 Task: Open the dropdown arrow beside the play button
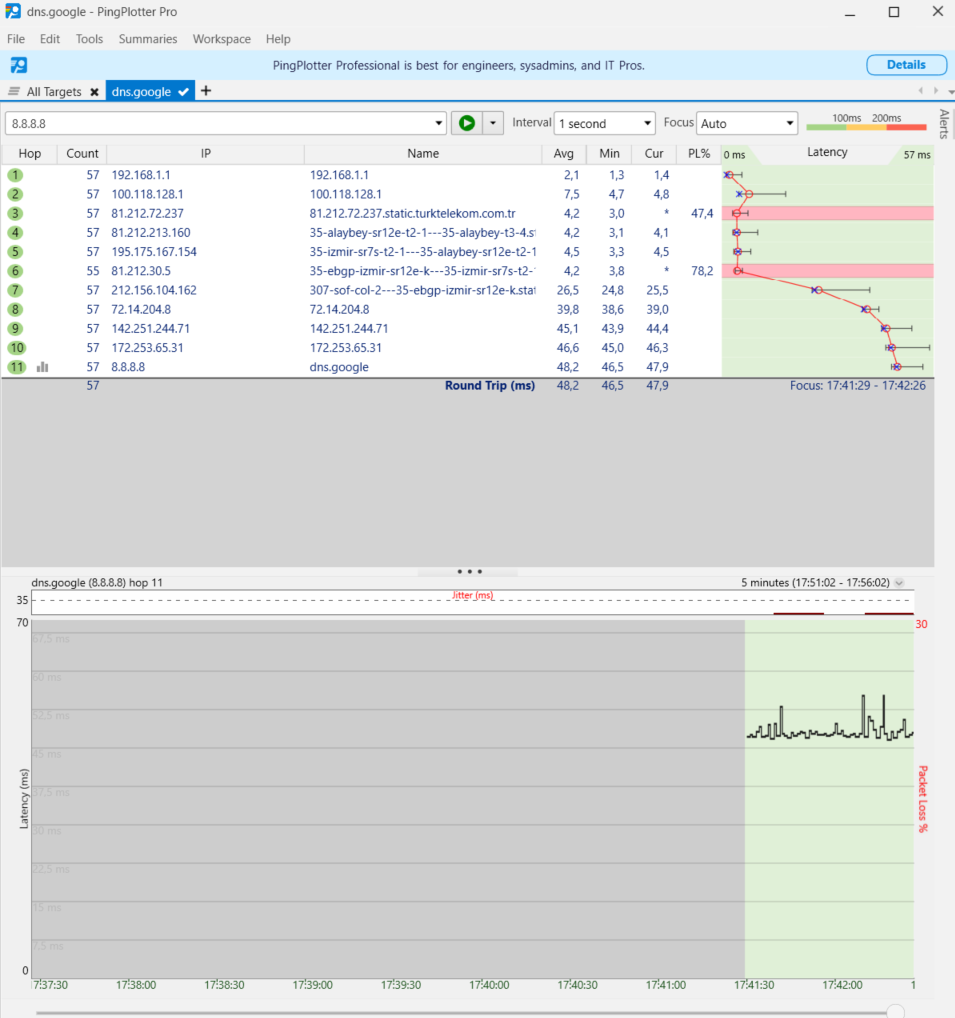[493, 123]
